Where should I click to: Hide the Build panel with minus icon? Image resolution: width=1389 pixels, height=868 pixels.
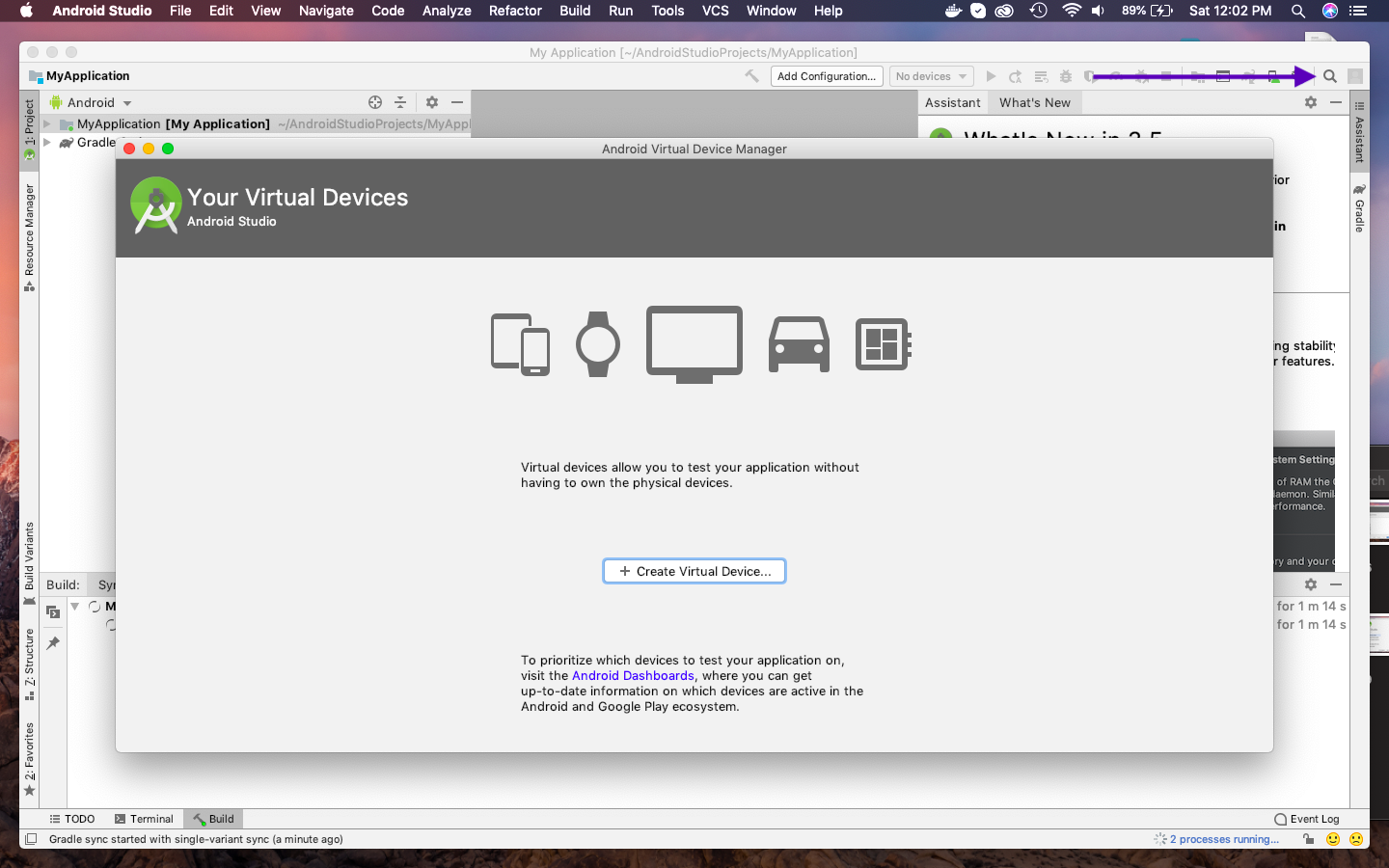1336,584
